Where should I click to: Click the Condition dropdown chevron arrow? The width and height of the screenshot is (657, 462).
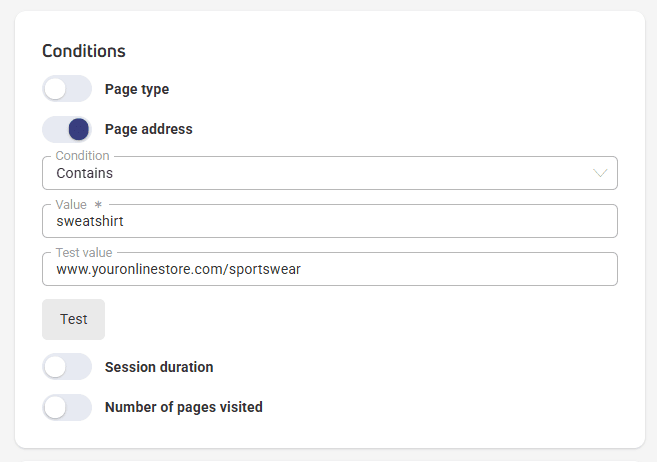coord(600,173)
